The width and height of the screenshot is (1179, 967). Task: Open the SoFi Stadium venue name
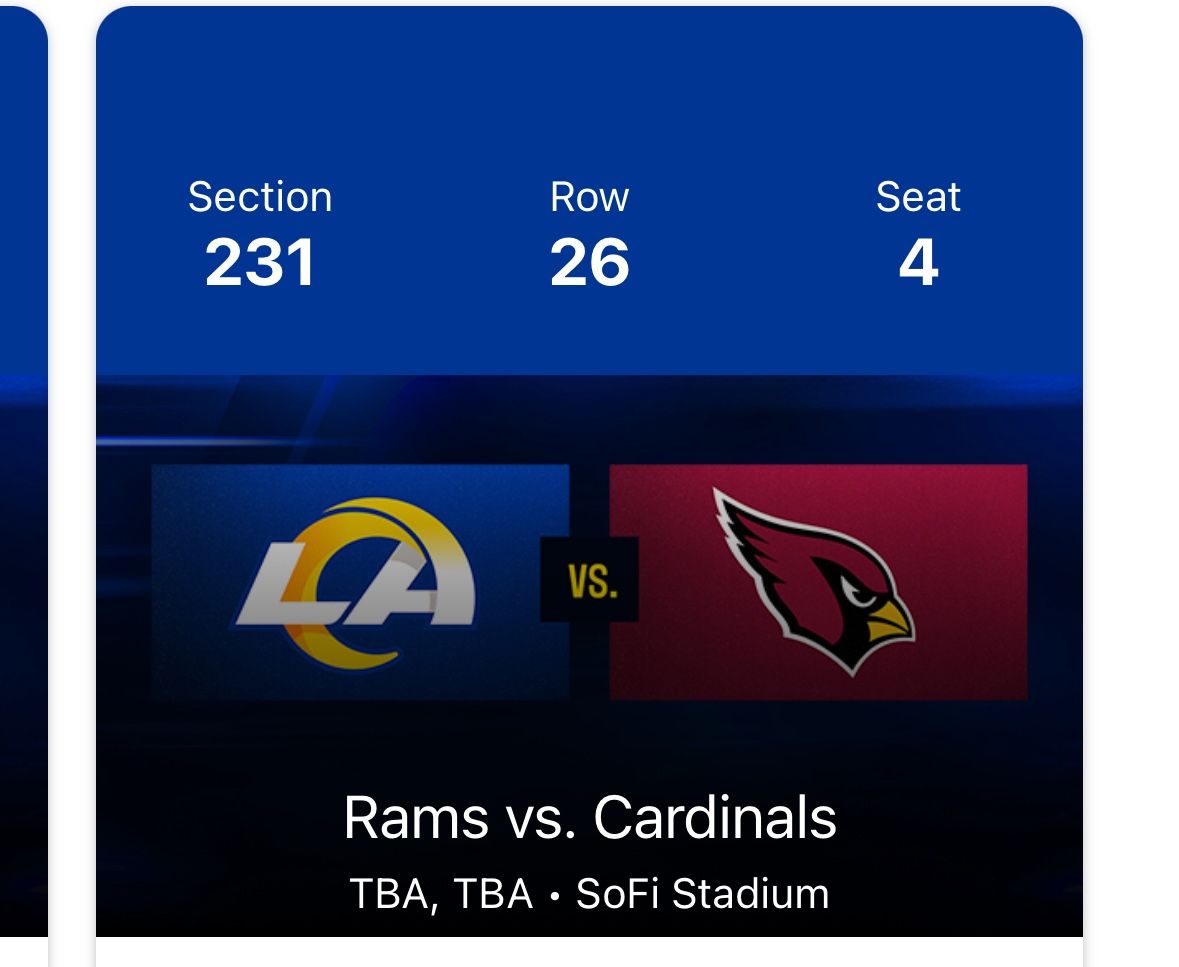[x=702, y=893]
